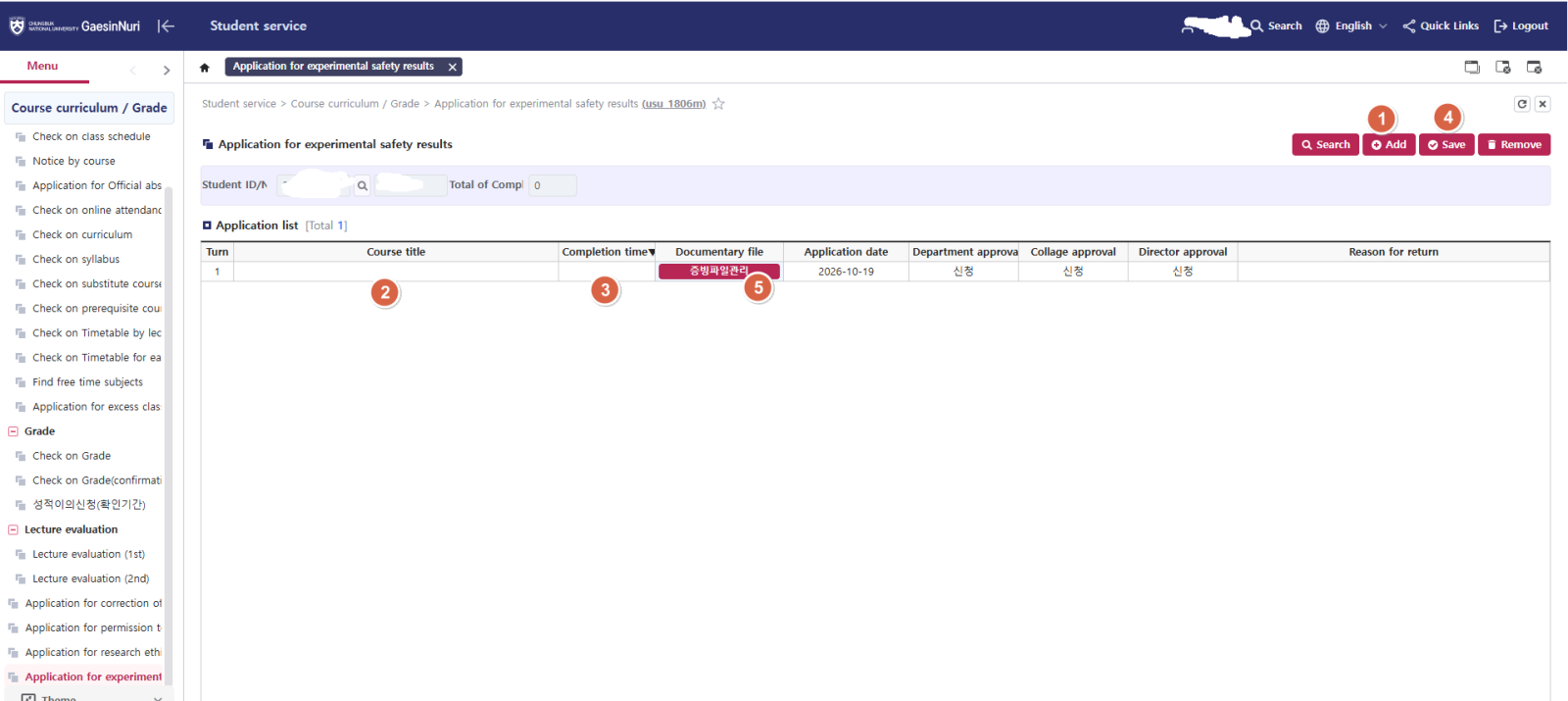Collapse the sidebar with the arrow icon
The image size is (1568, 701).
(x=166, y=26)
